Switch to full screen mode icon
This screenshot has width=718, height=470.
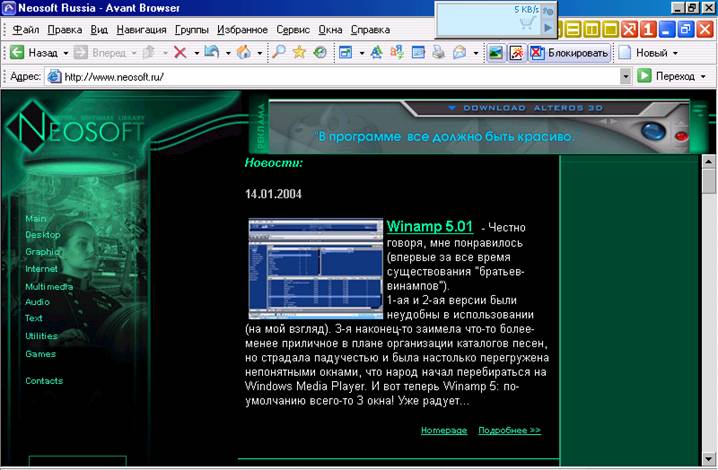[x=346, y=52]
